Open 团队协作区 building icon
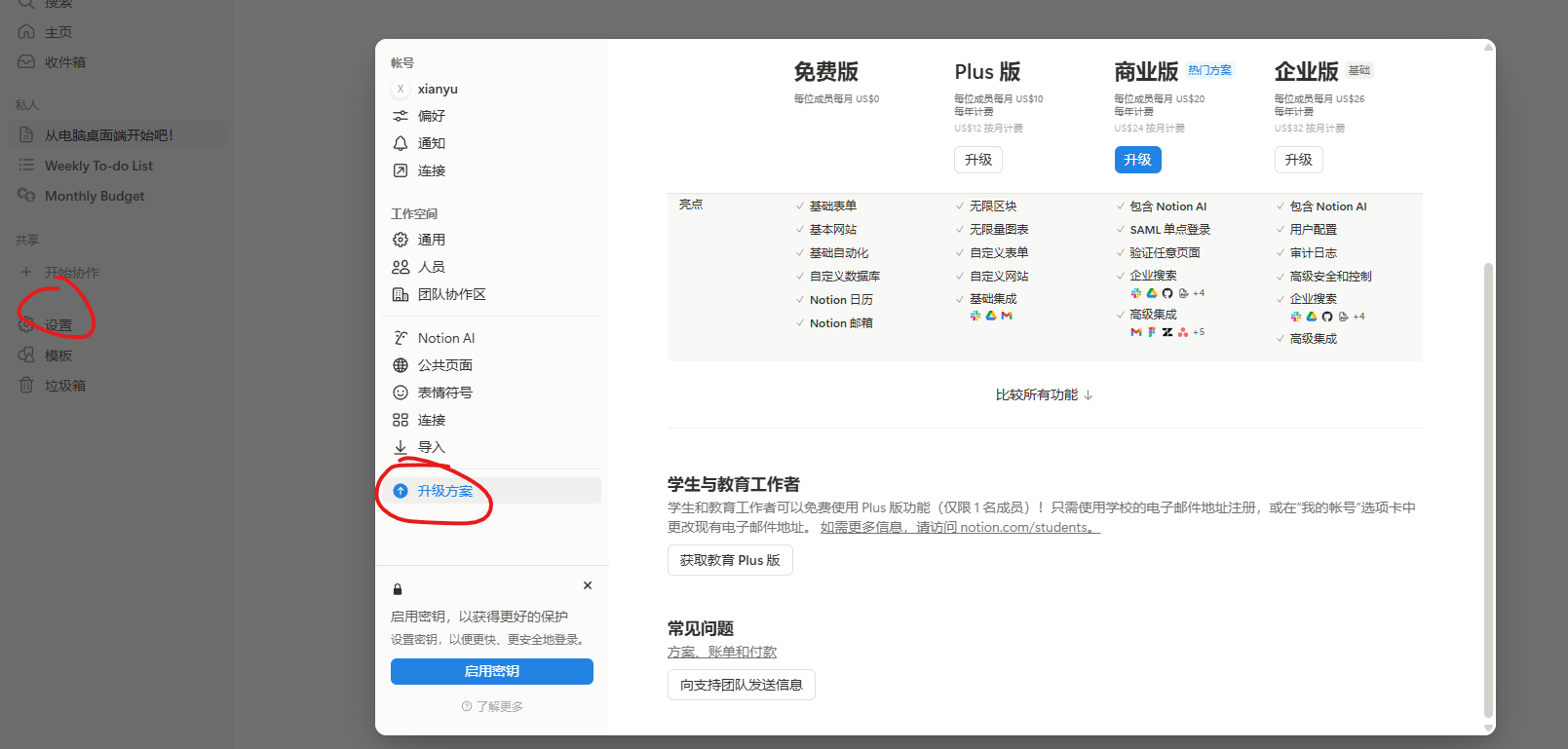The image size is (1568, 749). click(x=401, y=294)
